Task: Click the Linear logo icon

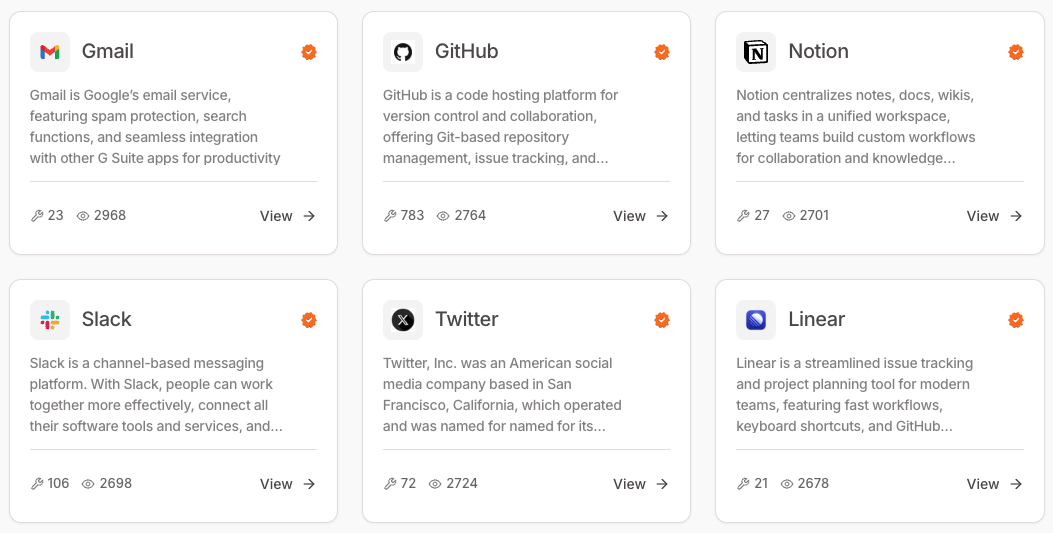Action: point(756,320)
